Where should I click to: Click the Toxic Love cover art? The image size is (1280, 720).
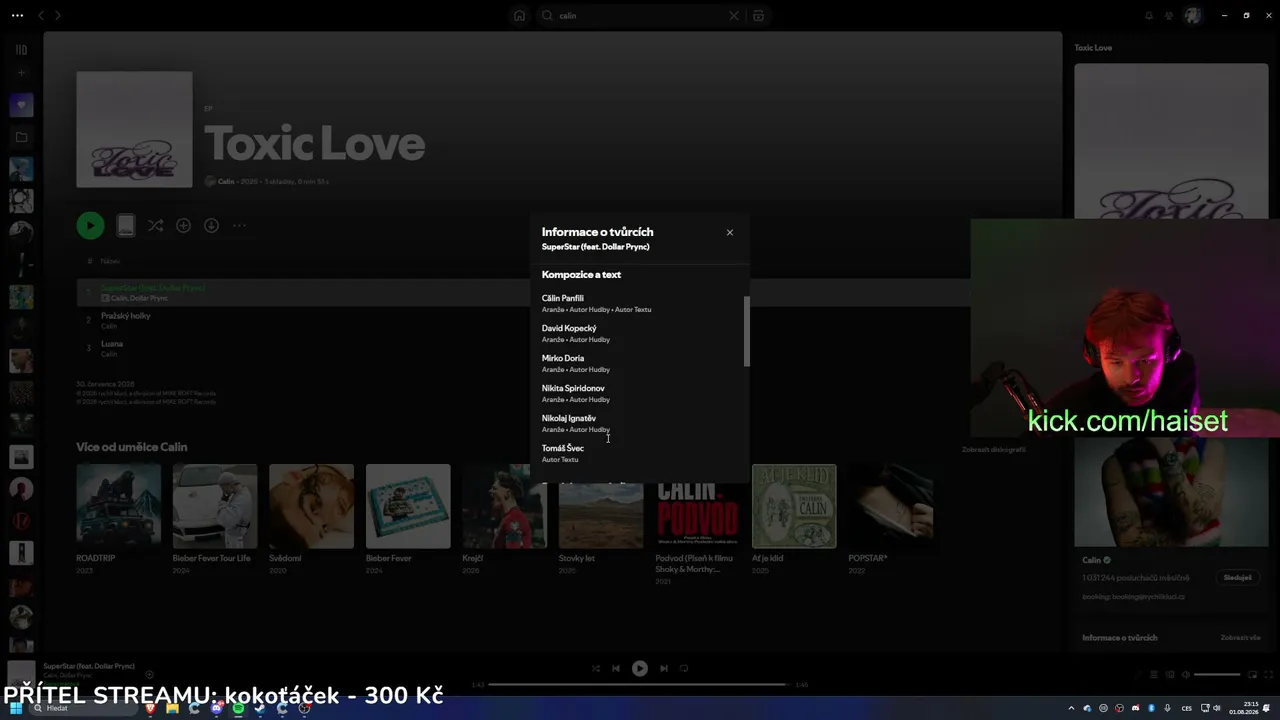point(134,129)
